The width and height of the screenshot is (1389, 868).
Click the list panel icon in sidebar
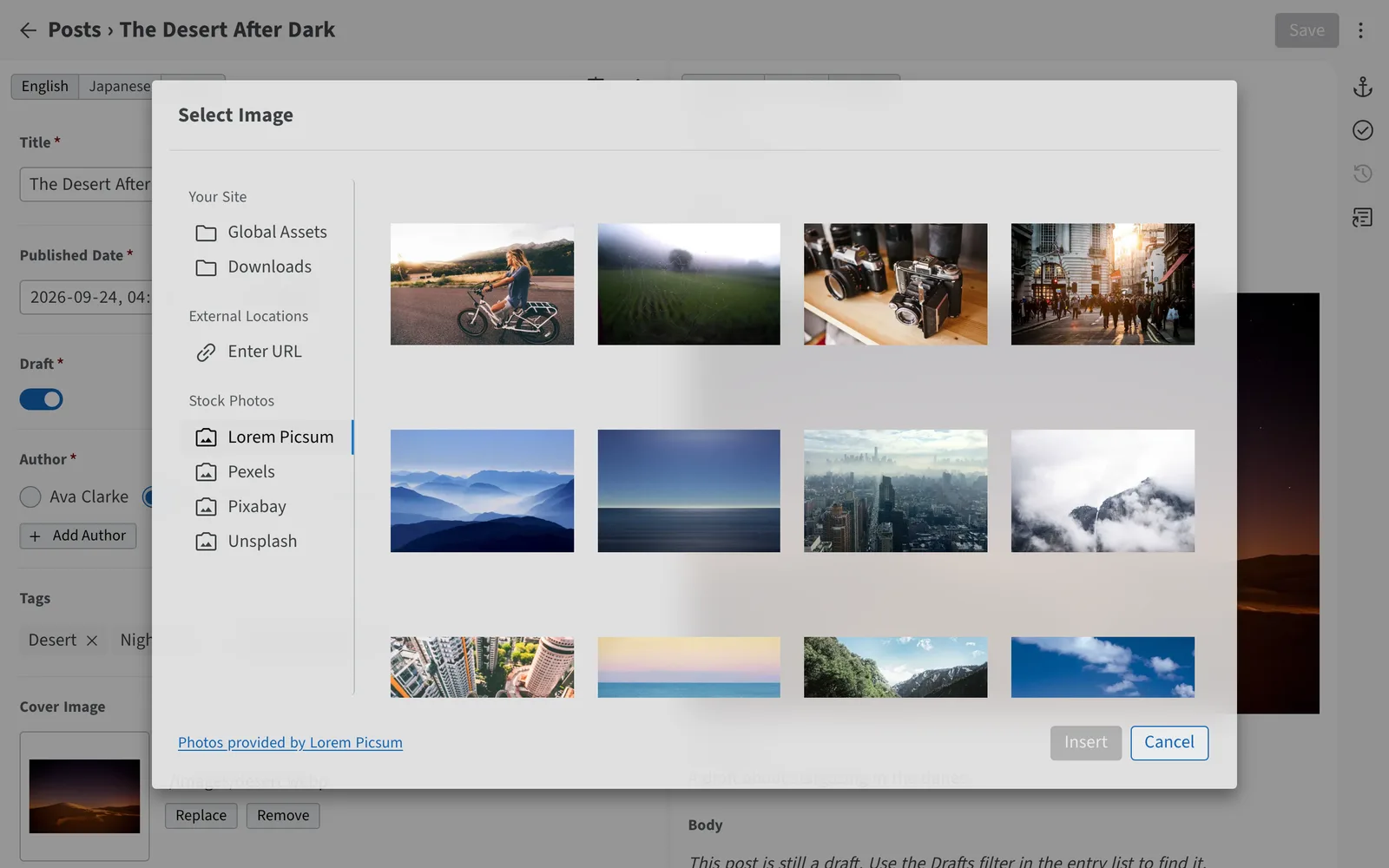pos(1363,217)
